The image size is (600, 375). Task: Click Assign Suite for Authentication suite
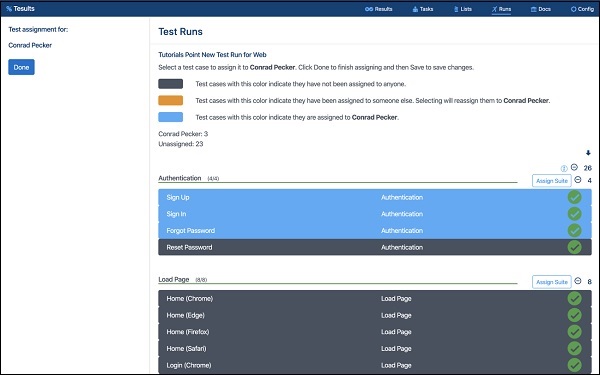[551, 181]
